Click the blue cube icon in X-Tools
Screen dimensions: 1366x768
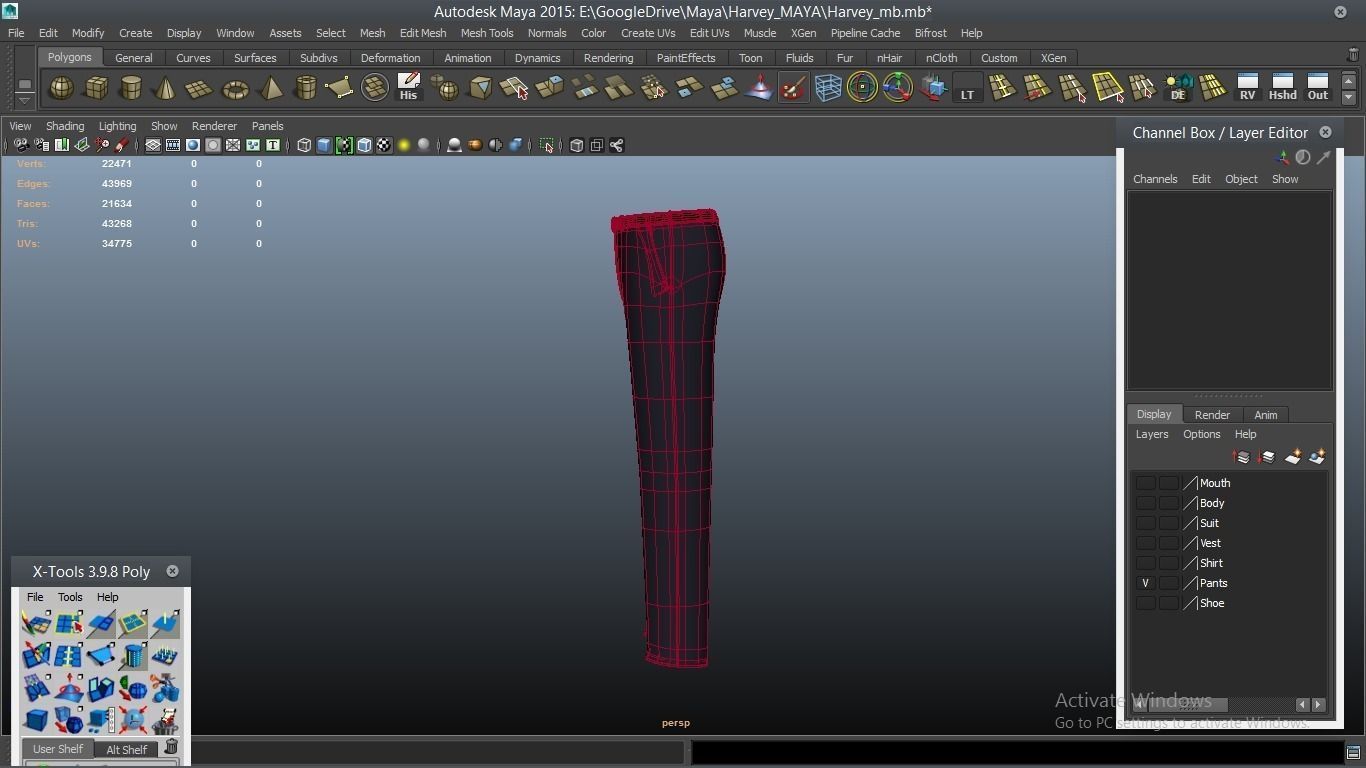coord(36,720)
